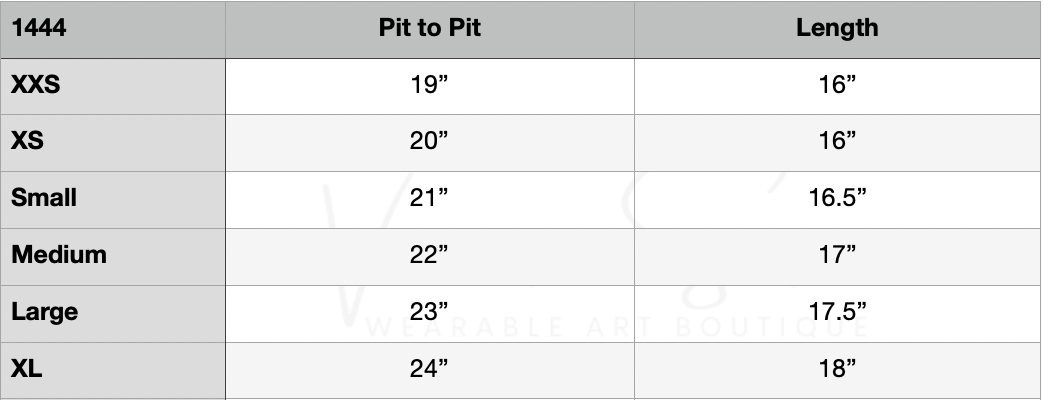This screenshot has height=400, width=1044.
Task: Select the XL size row label
Action: pos(27,369)
